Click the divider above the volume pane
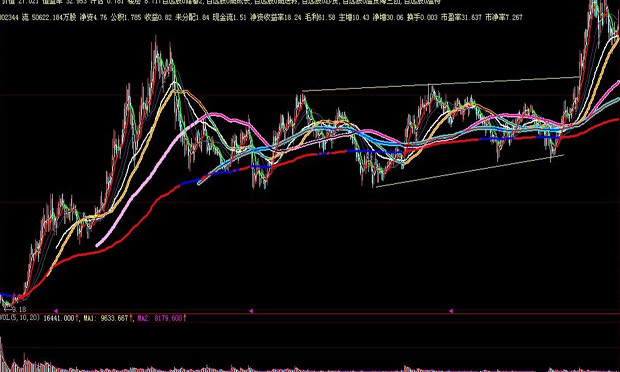Image resolution: width=620 pixels, height=372 pixels. coord(310,314)
